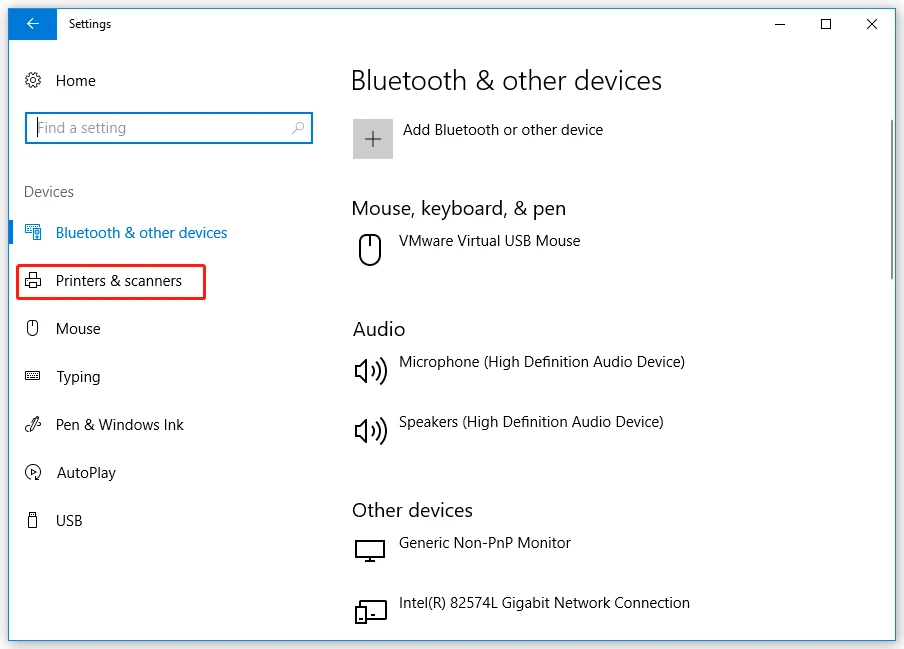Screen dimensions: 904x649
Task: Select the Typing keyboard icon
Action: (34, 376)
